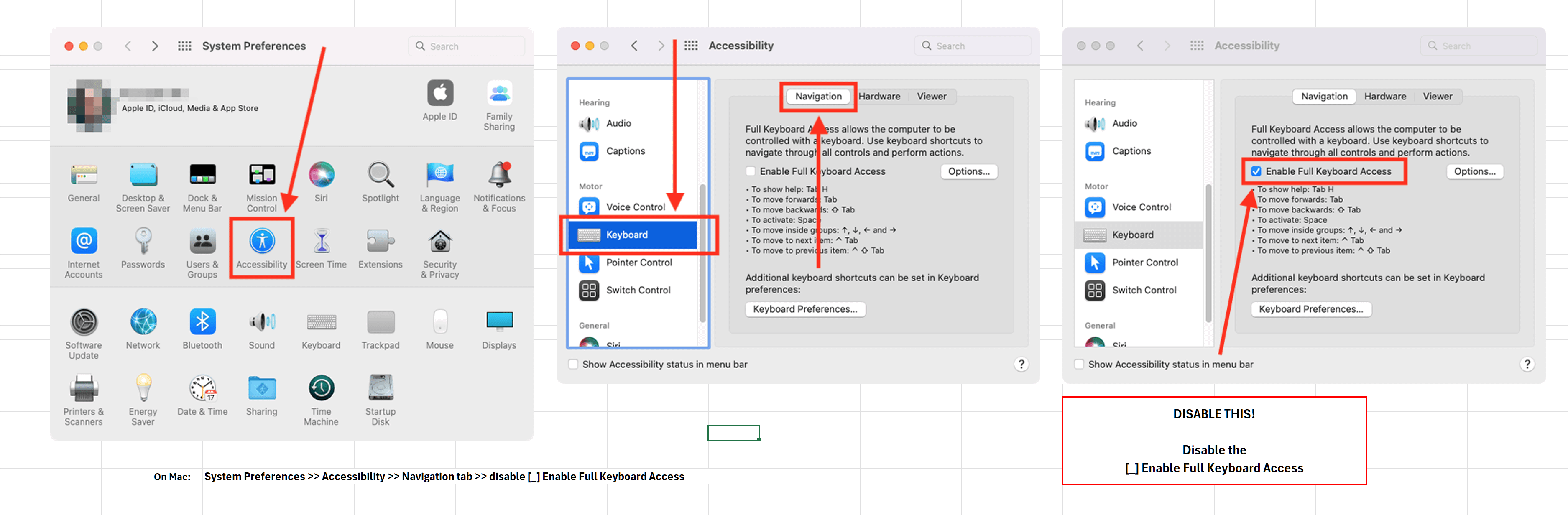1568x515 pixels.
Task: Click the System Preferences search field
Action: tap(467, 46)
